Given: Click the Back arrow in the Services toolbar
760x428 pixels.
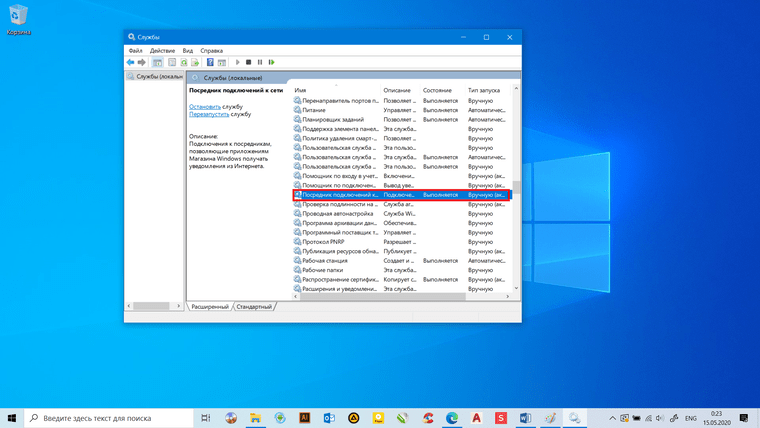Looking at the screenshot, I should point(130,62).
